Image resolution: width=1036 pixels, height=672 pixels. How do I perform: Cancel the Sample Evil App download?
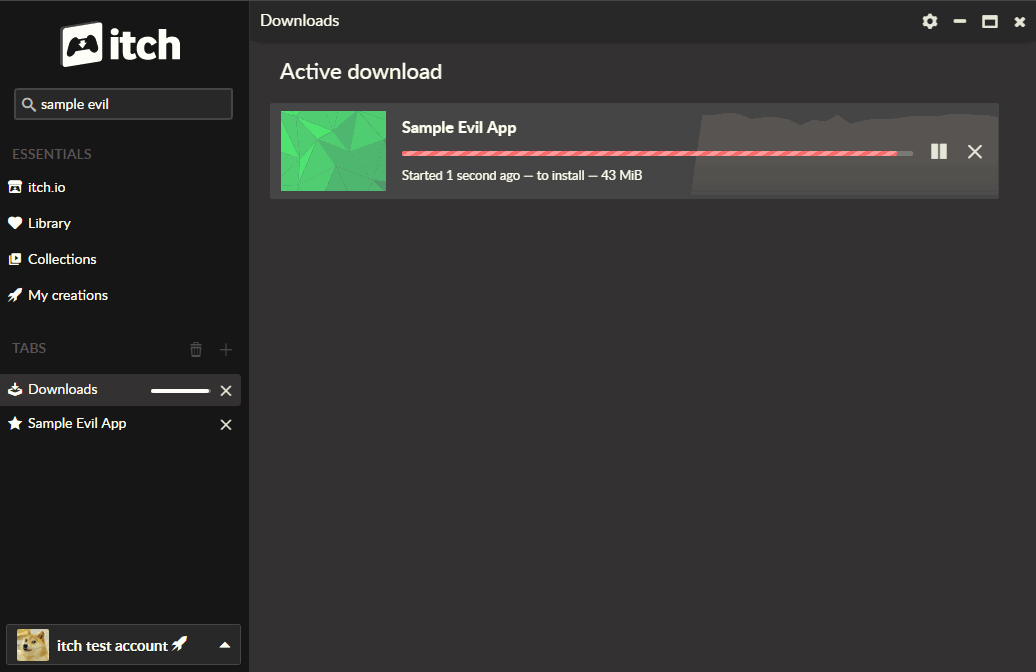tap(975, 151)
